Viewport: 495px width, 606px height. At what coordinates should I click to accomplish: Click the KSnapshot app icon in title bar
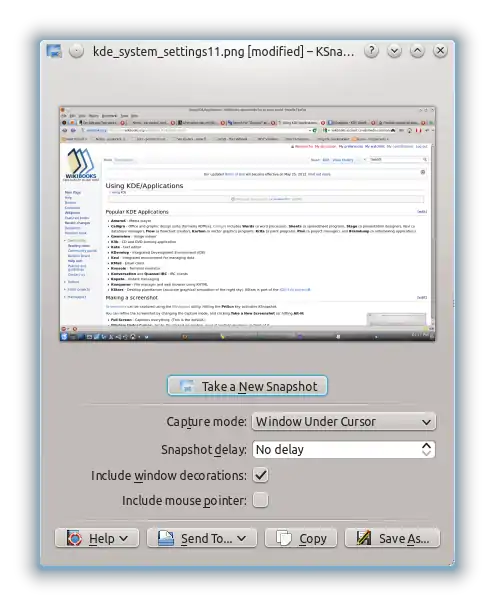pyautogui.click(x=54, y=51)
